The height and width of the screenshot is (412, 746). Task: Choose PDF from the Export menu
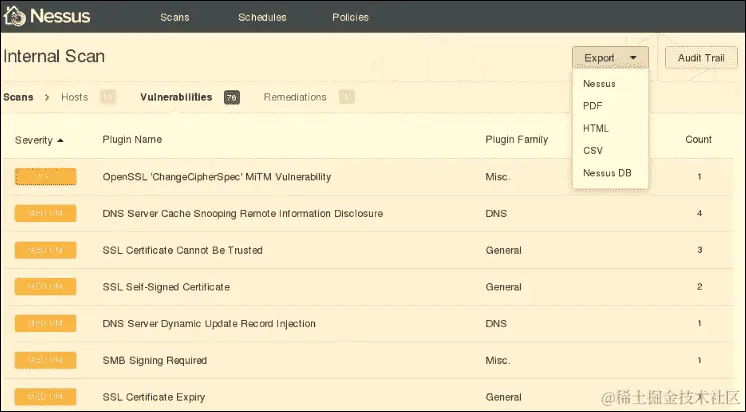[x=592, y=106]
